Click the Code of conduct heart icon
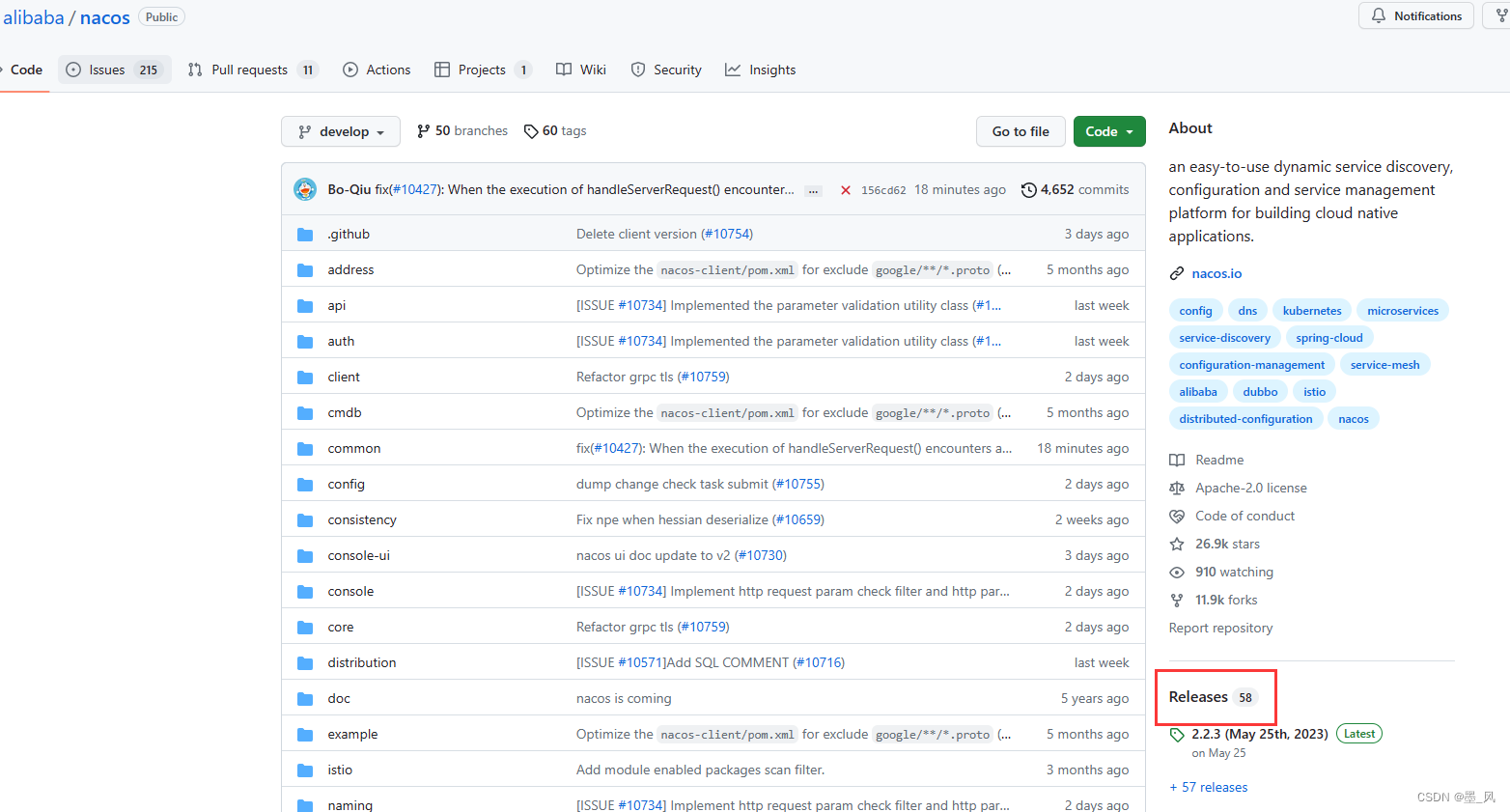Screen dimensions: 1510x812 pyautogui.click(x=1177, y=517)
